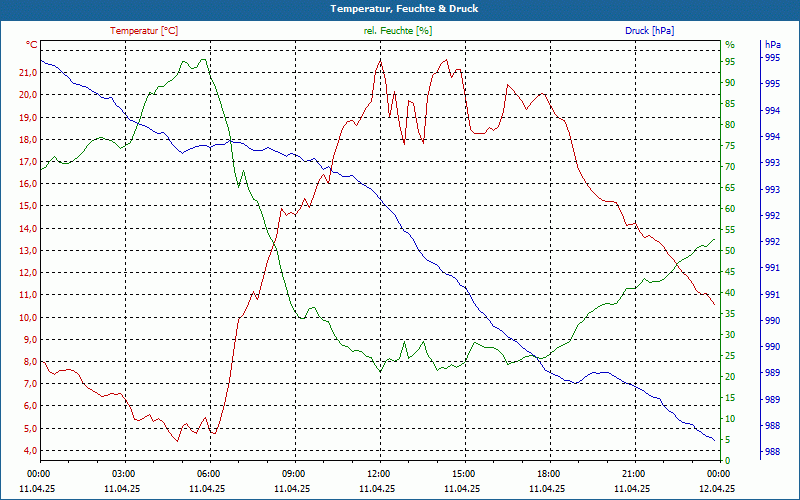
Task: Click the green '75' humidity axis value
Action: click(x=730, y=146)
